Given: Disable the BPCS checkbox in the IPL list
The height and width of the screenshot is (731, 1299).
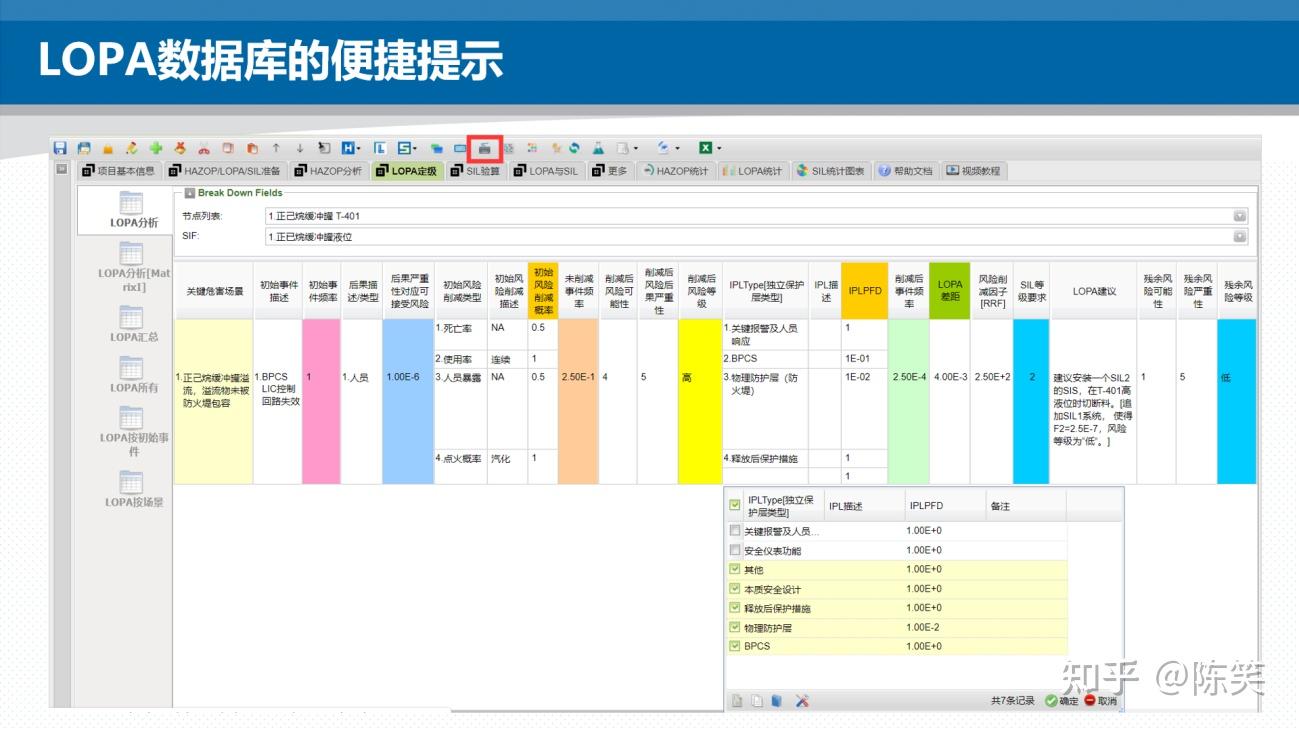Looking at the screenshot, I should coord(735,646).
